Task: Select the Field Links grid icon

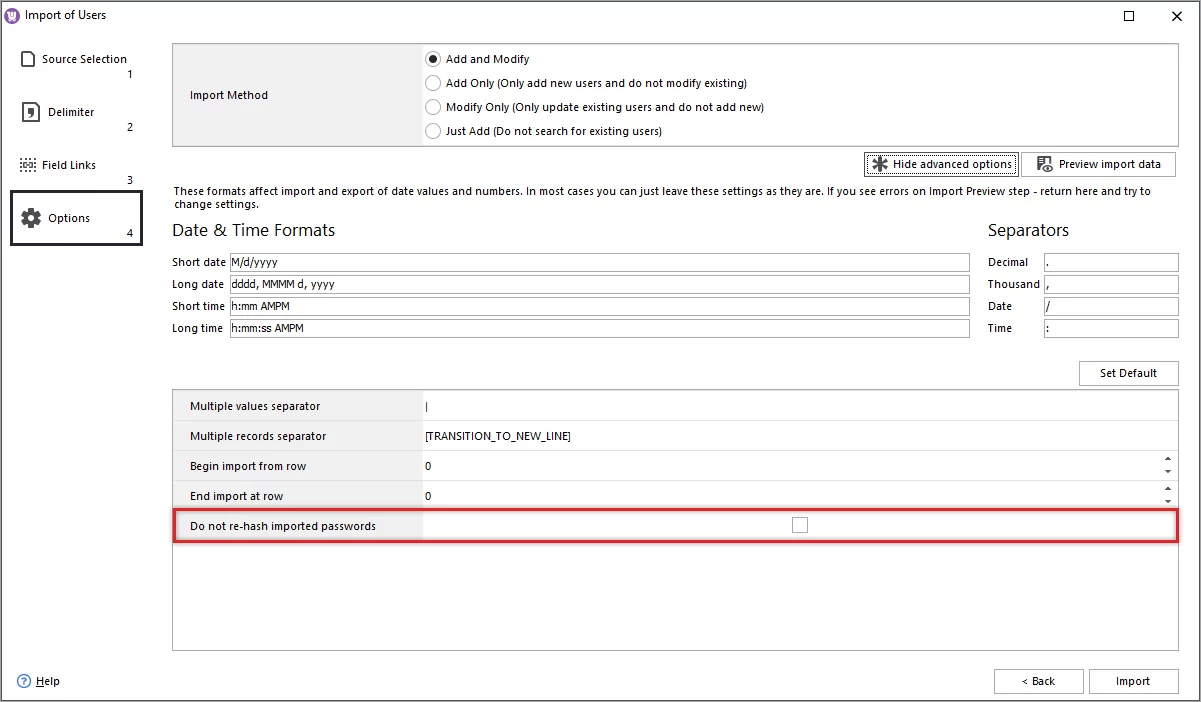Action: 26,164
